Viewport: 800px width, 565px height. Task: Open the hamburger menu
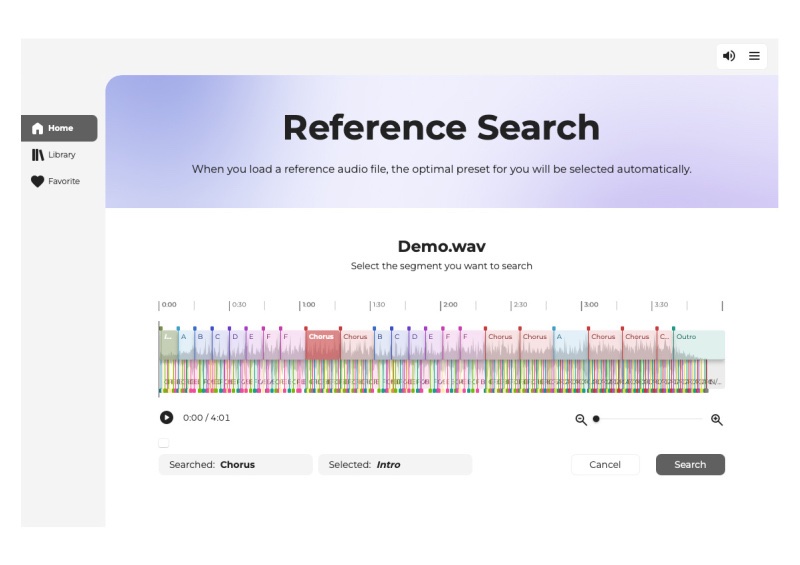[754, 56]
